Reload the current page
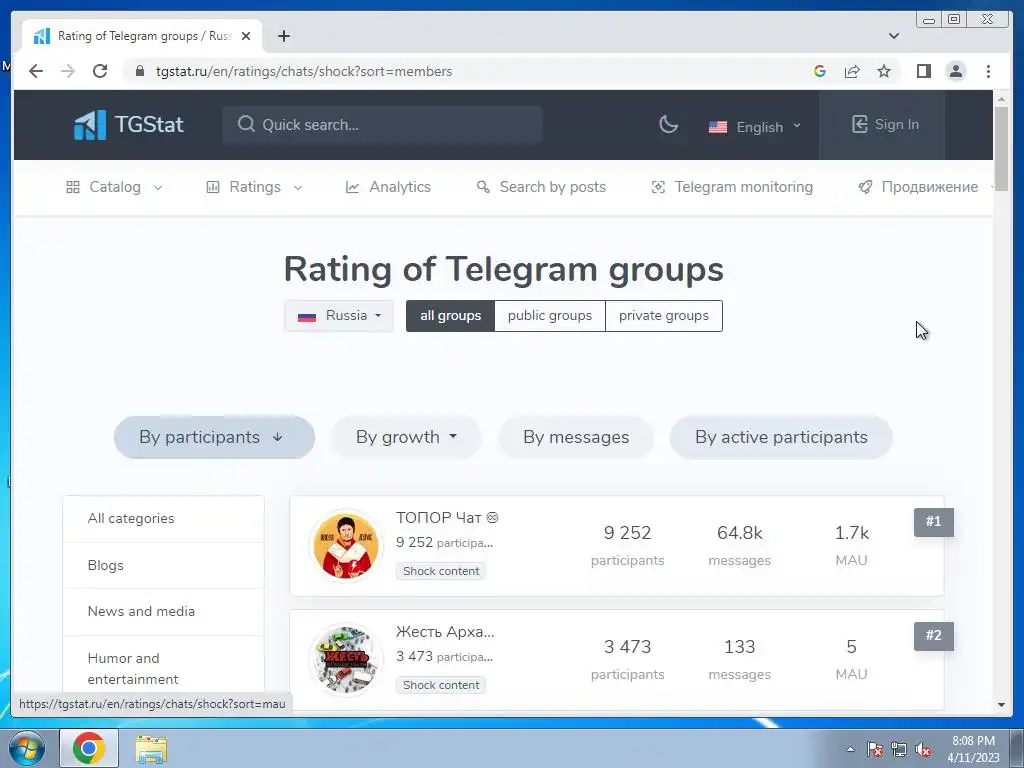The width and height of the screenshot is (1024, 768). coord(100,71)
